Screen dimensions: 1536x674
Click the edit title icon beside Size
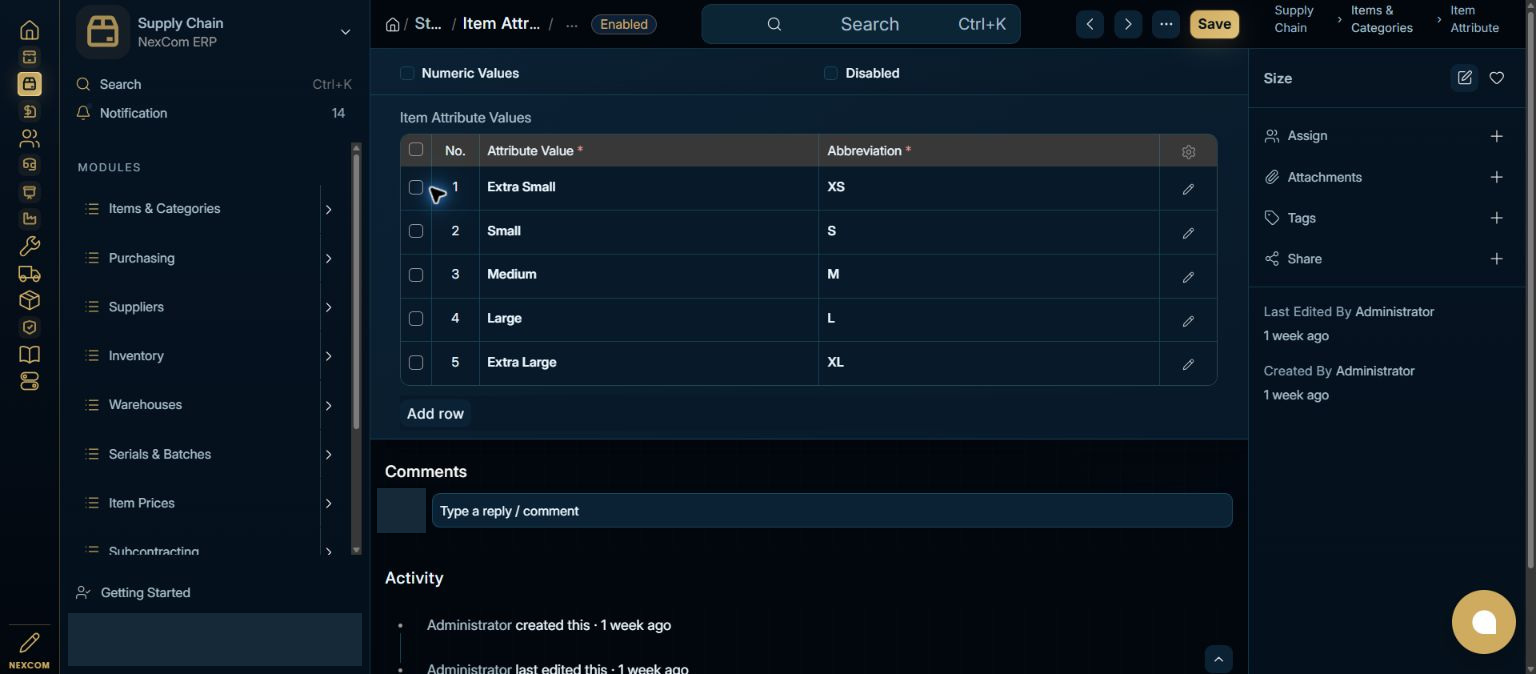[x=1464, y=78]
